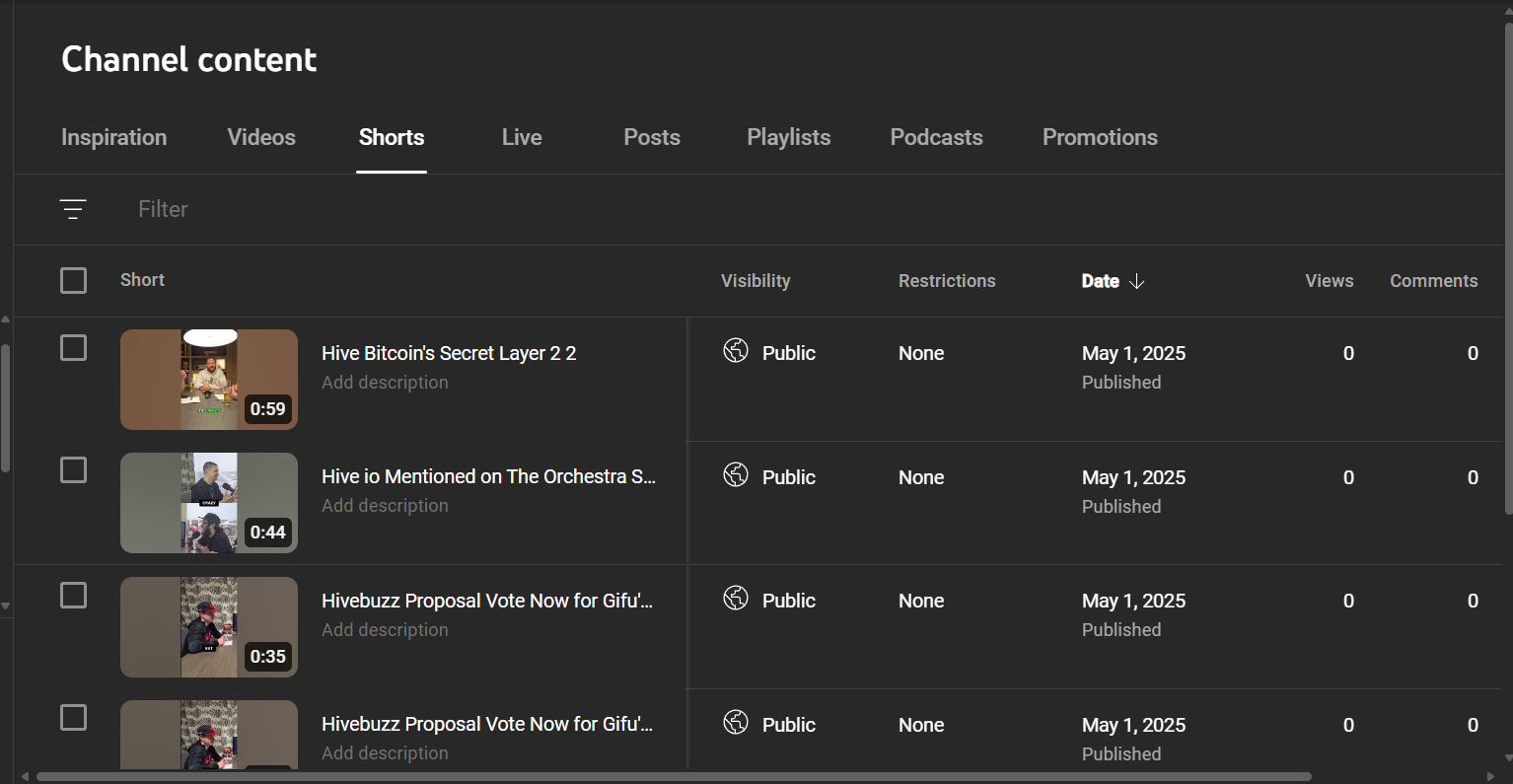Image resolution: width=1513 pixels, height=784 pixels.
Task: Add description for last Hivebuzz row
Action: click(x=385, y=753)
